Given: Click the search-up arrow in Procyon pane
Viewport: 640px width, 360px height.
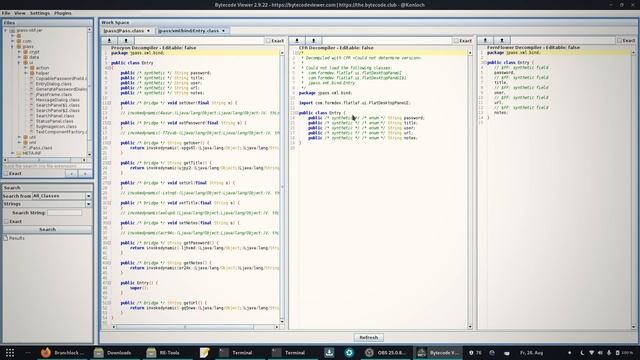Looking at the screenshot, I should pyautogui.click(x=126, y=40).
